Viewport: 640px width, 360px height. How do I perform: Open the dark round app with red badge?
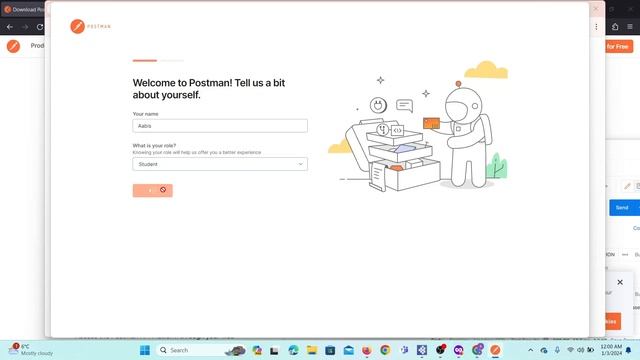(440, 350)
